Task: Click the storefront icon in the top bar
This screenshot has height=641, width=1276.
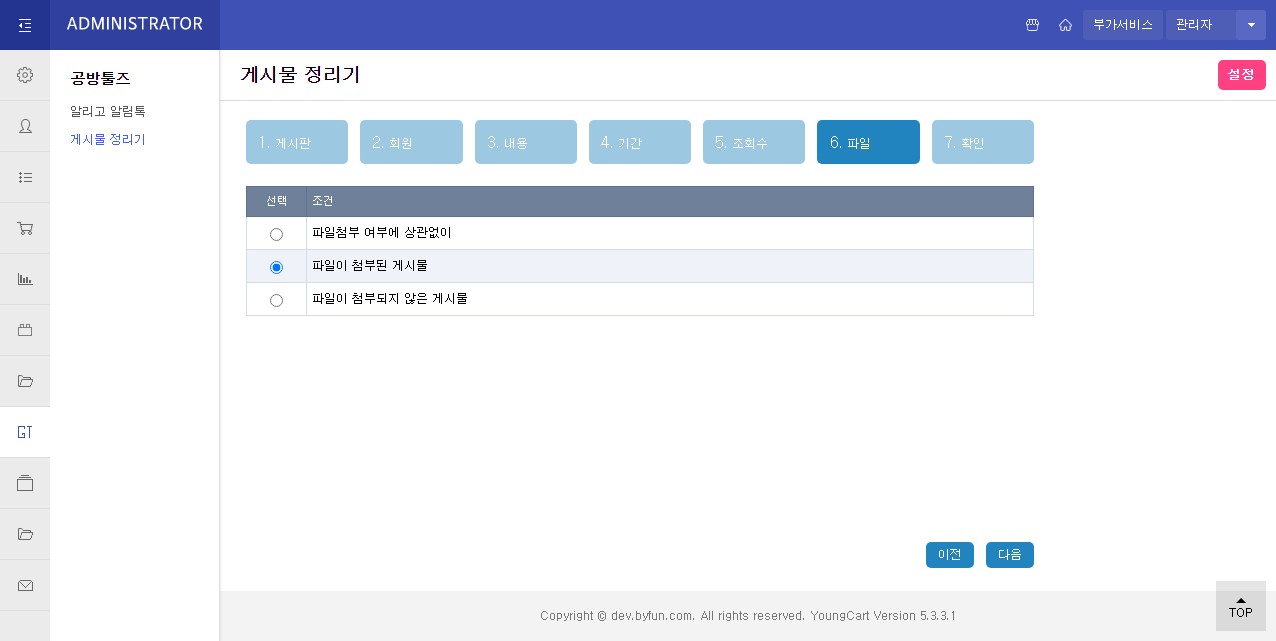Action: coord(1033,25)
